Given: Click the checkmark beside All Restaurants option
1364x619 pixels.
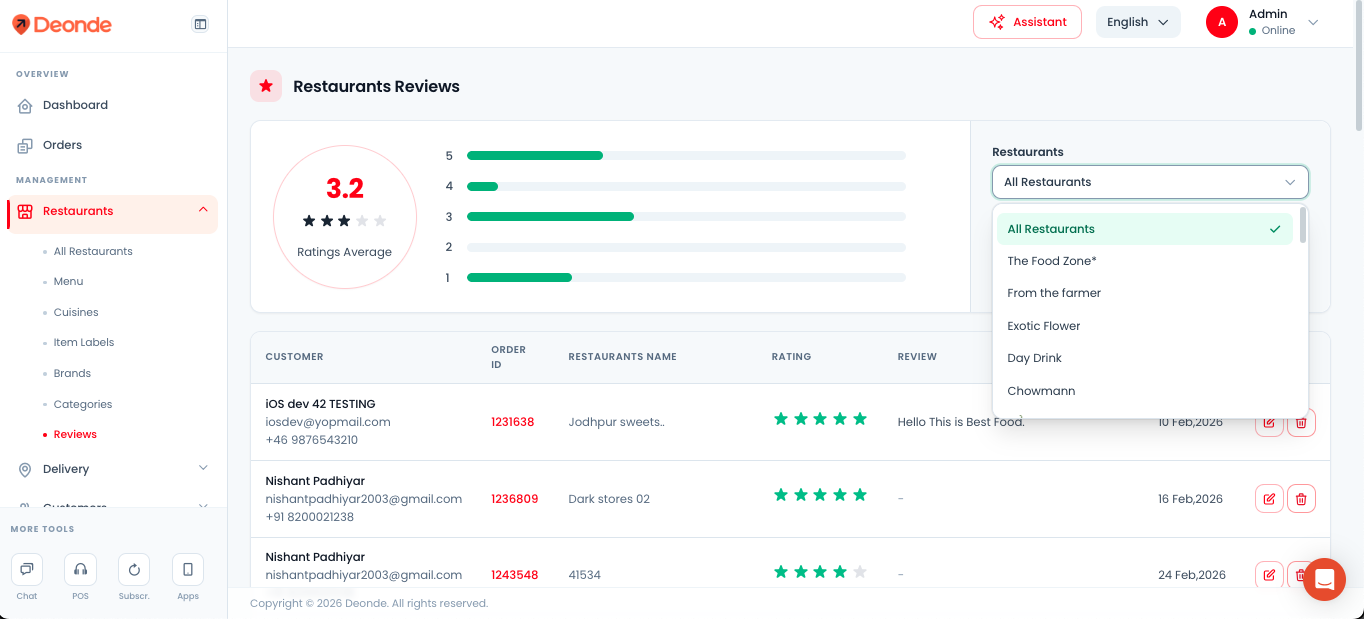Looking at the screenshot, I should pos(1275,229).
